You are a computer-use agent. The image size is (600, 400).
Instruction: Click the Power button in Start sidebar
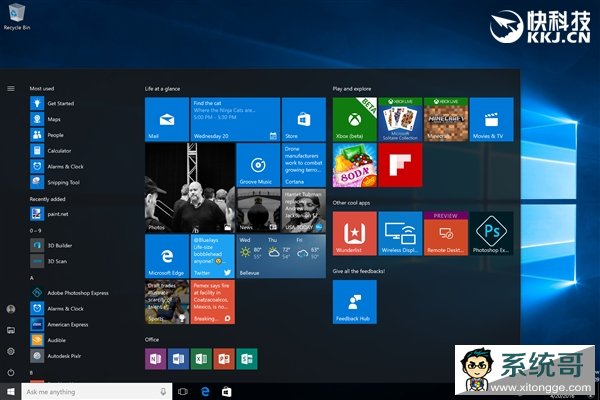(11, 372)
